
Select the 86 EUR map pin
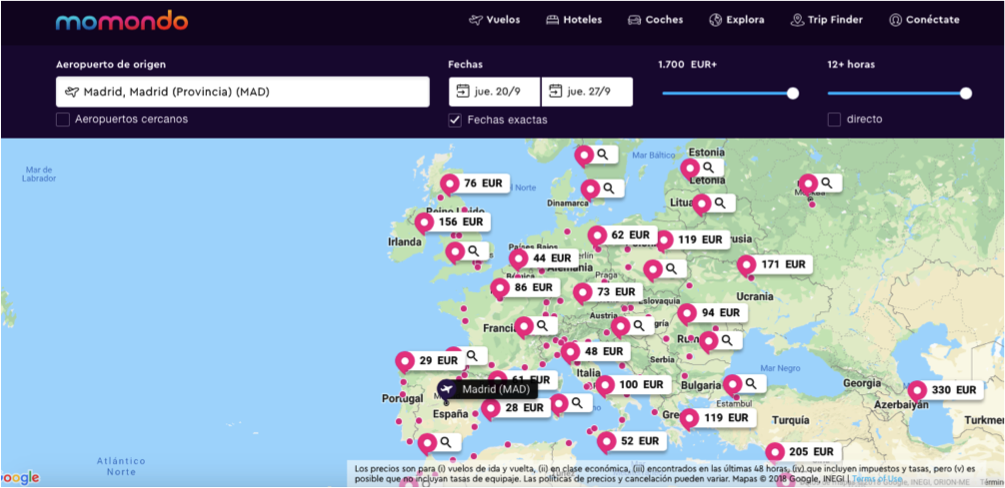pyautogui.click(x=526, y=288)
